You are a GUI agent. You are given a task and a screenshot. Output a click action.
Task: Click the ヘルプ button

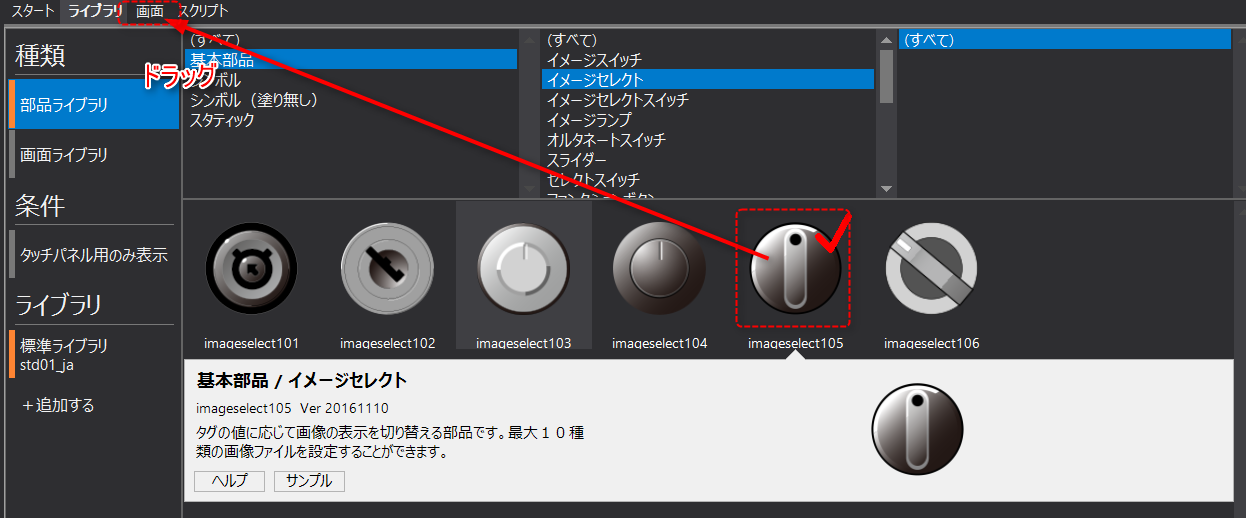coord(229,481)
